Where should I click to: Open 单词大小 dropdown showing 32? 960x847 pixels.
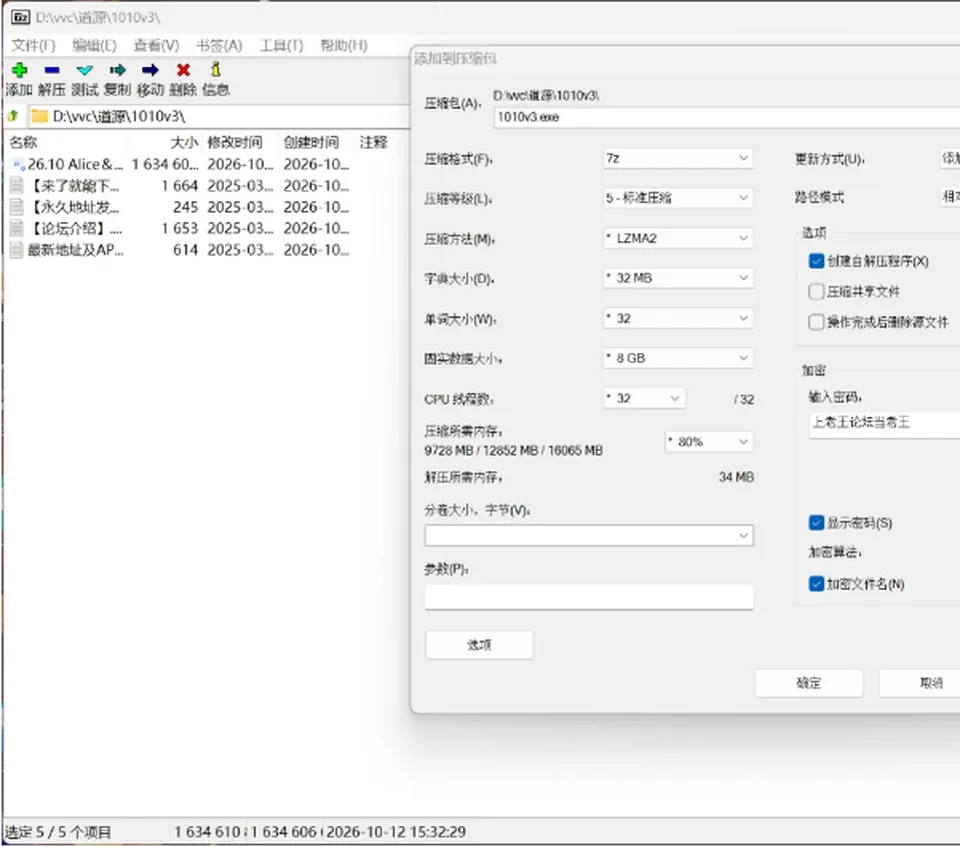[x=678, y=318]
